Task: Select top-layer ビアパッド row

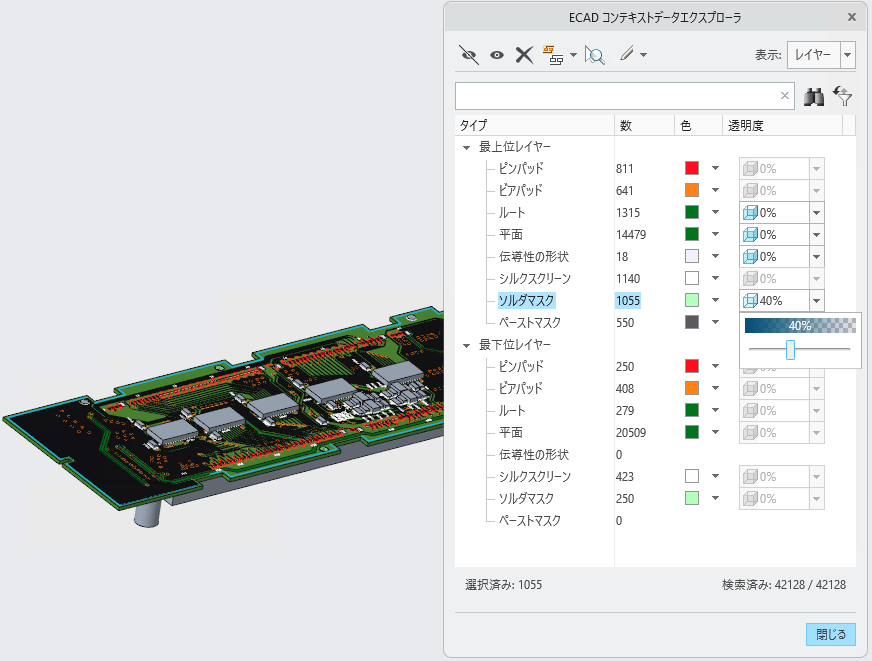Action: (x=520, y=191)
